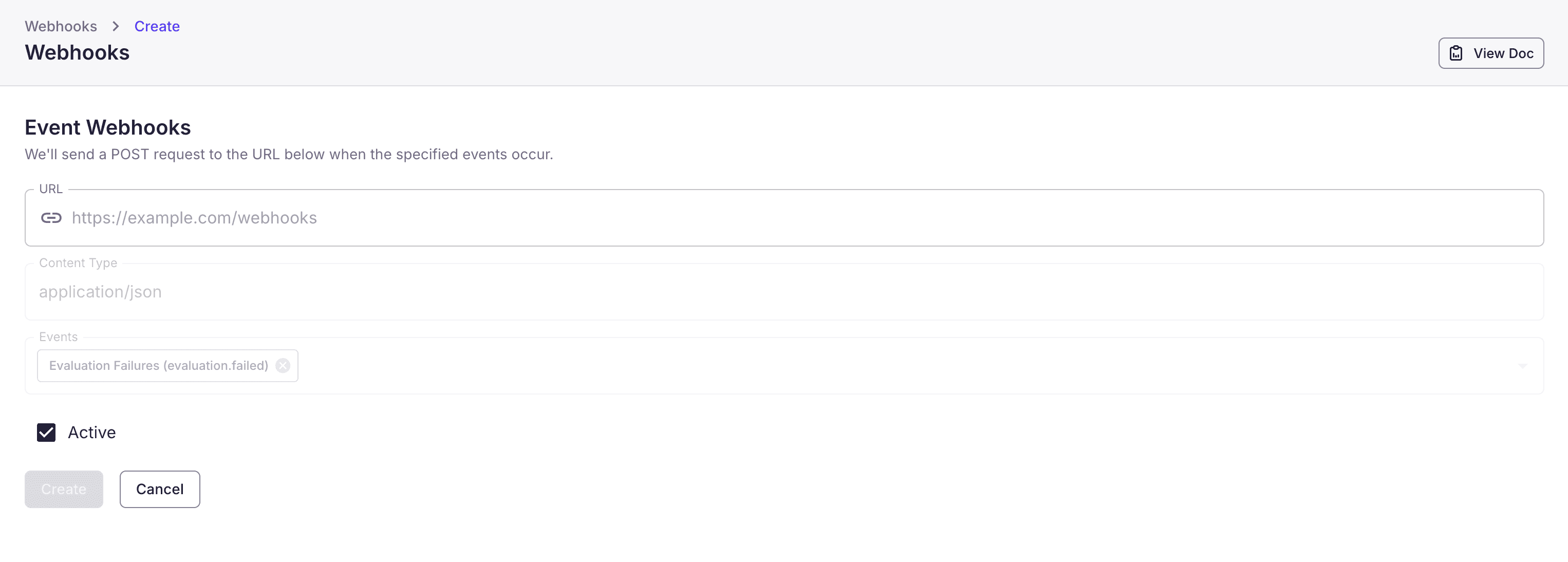The image size is (1568, 562).
Task: Toggle the Active checkbox
Action: 46,433
